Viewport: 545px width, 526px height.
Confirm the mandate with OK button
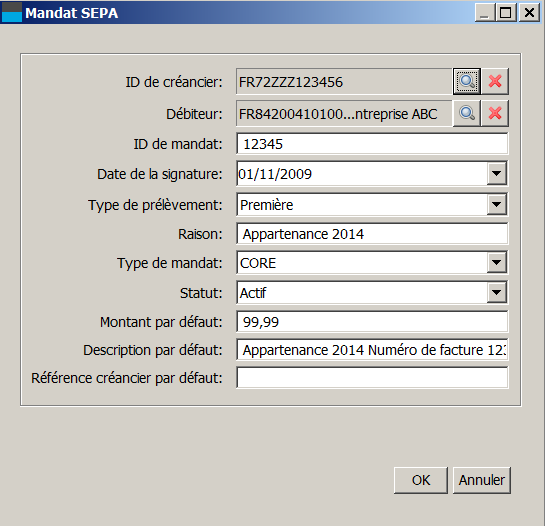(x=421, y=480)
